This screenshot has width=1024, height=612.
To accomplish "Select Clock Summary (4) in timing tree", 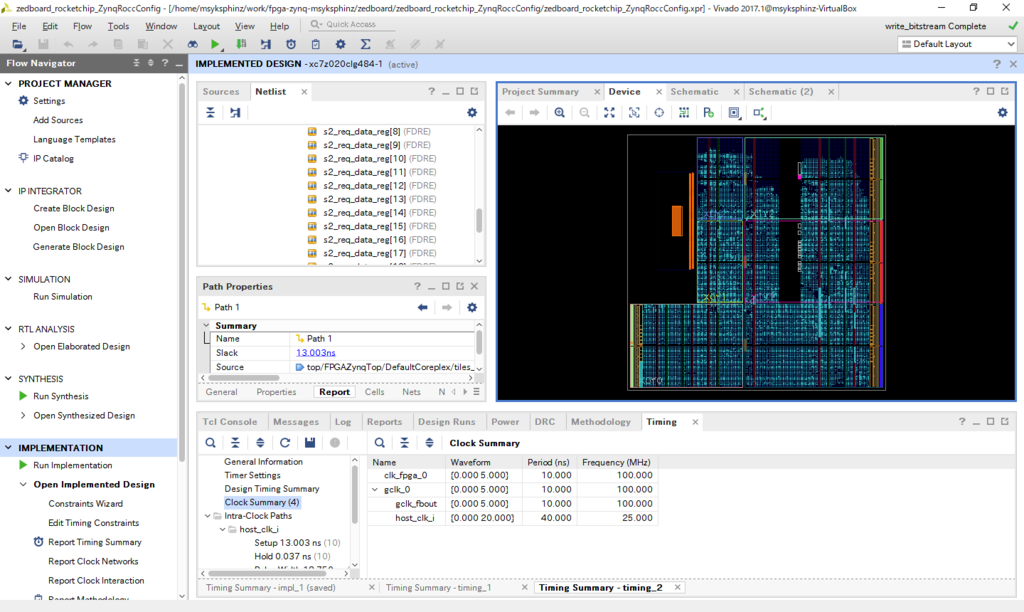I will 261,502.
